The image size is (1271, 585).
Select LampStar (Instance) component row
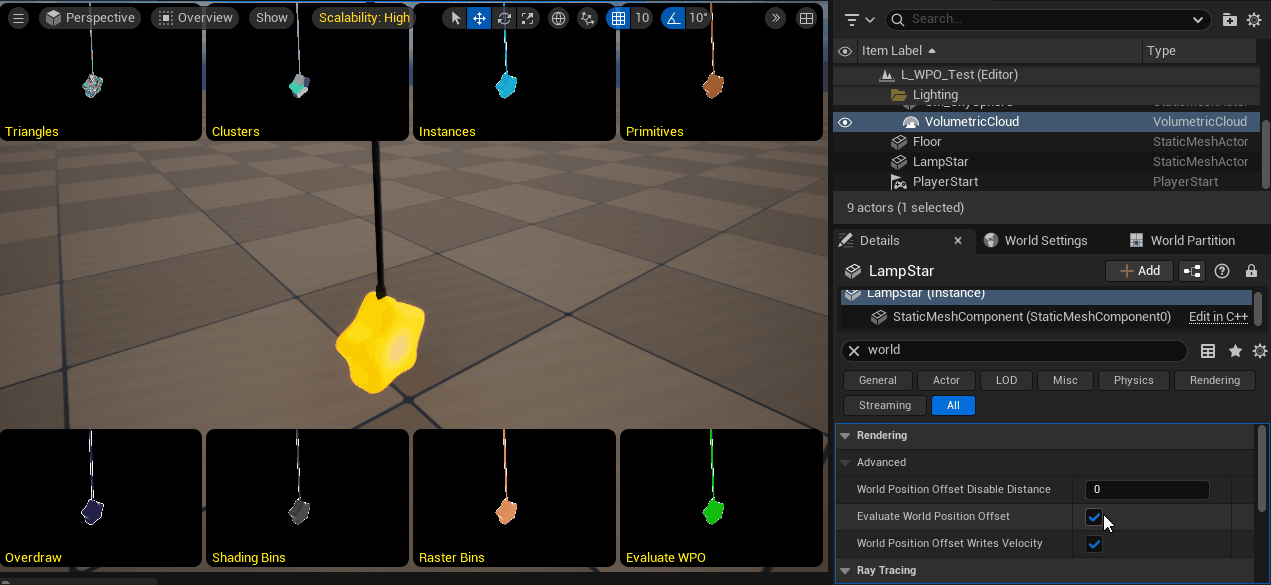point(1046,296)
